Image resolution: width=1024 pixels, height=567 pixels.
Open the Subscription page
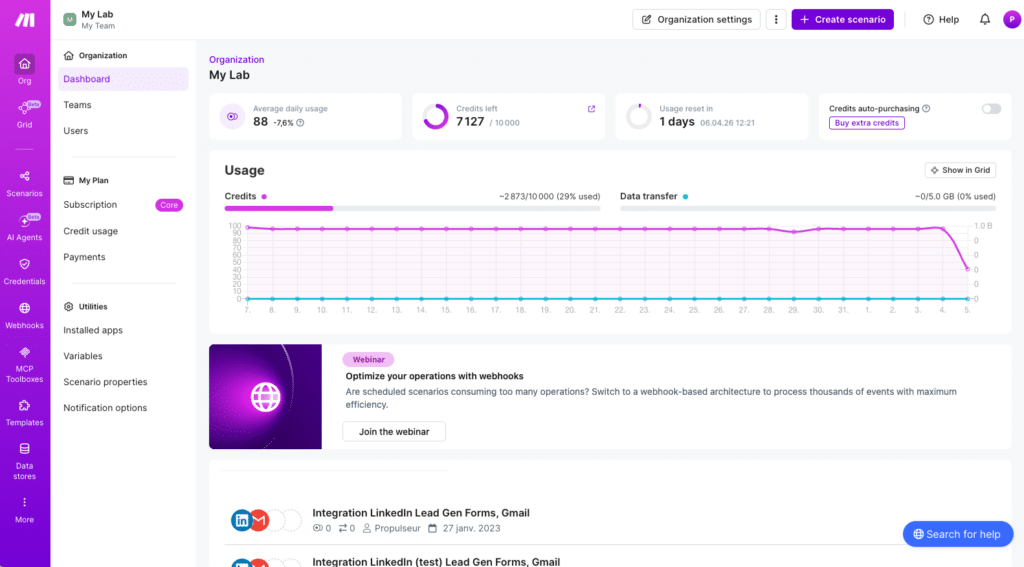click(x=90, y=205)
